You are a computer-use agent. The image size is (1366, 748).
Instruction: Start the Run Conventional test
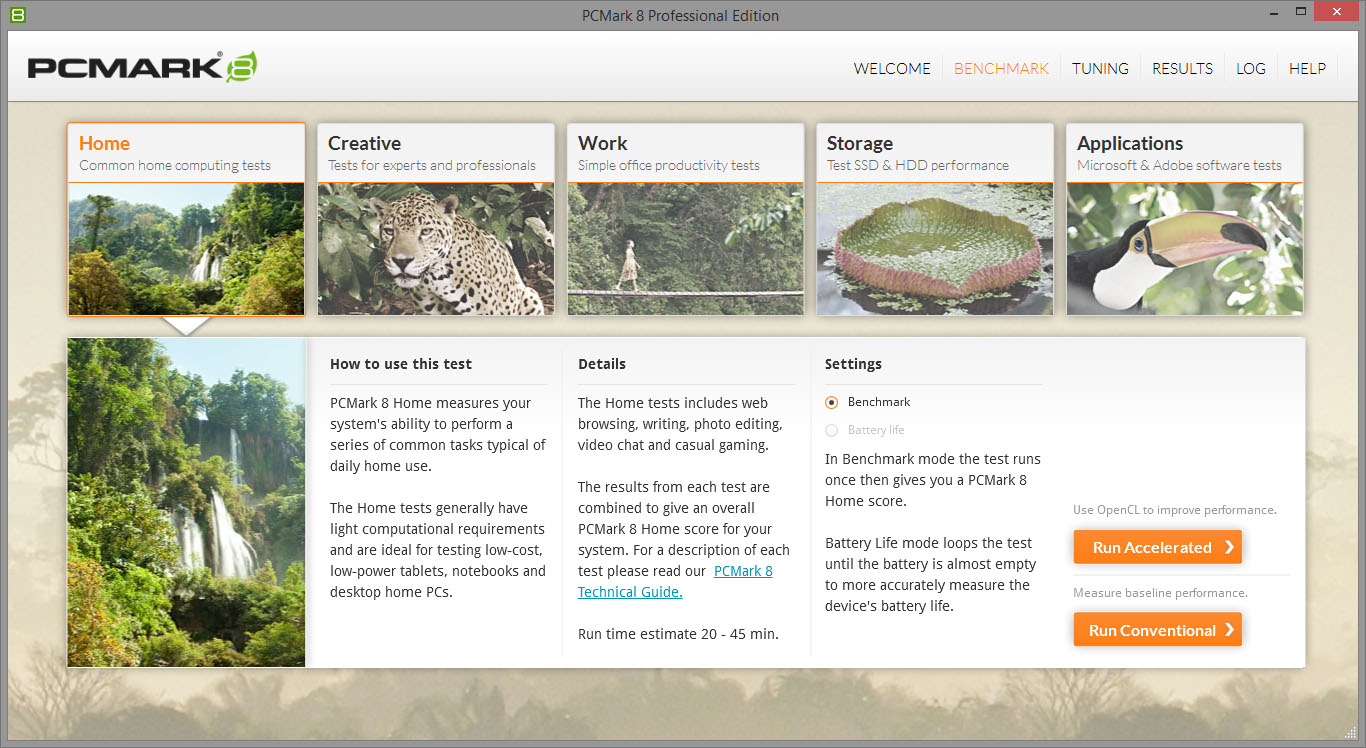click(x=1157, y=630)
